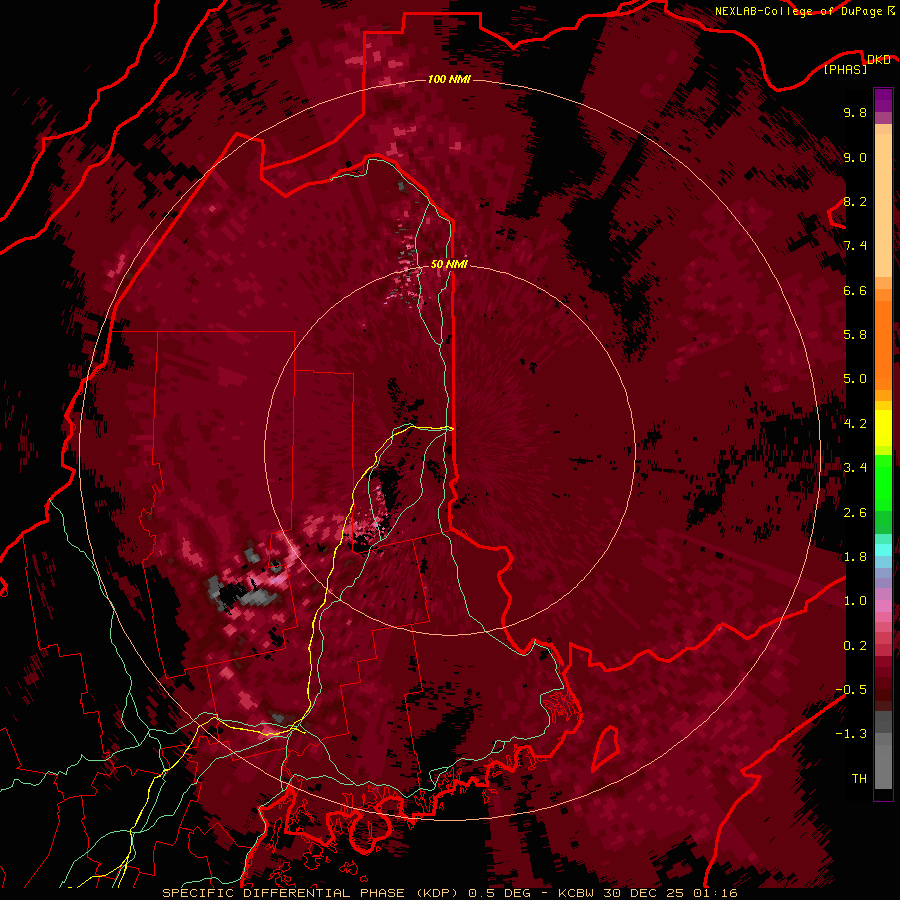
Task: Click the [PHAS] label above the color bar
Action: [x=845, y=69]
